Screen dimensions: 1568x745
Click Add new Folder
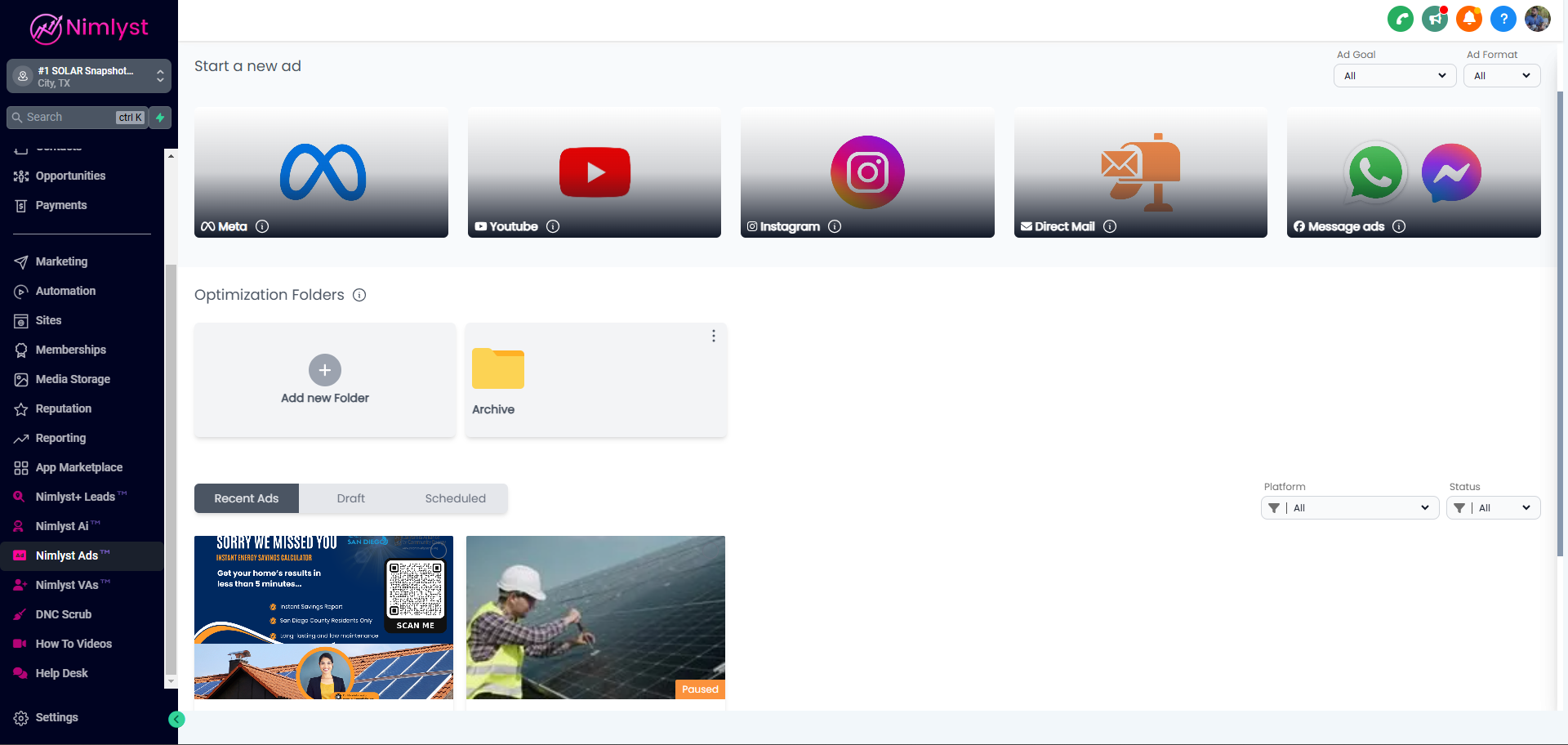pyautogui.click(x=325, y=380)
